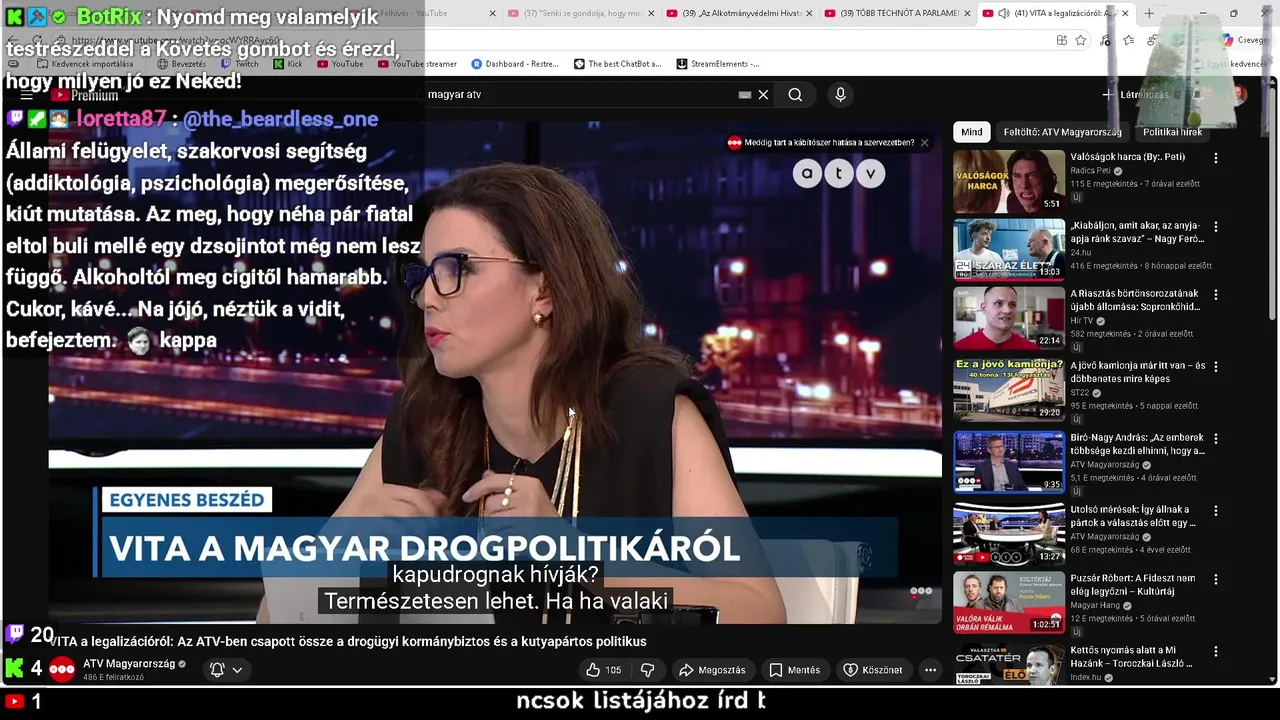Start voice search with the microphone icon
1280x720 pixels.
[x=840, y=94]
